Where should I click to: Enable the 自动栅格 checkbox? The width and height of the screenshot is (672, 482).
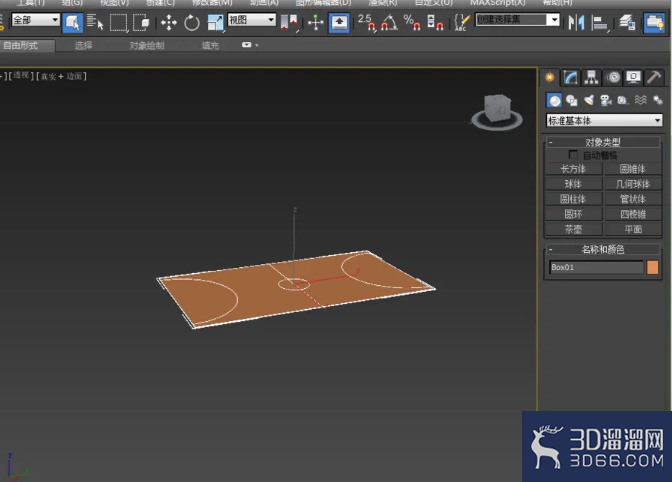573,154
